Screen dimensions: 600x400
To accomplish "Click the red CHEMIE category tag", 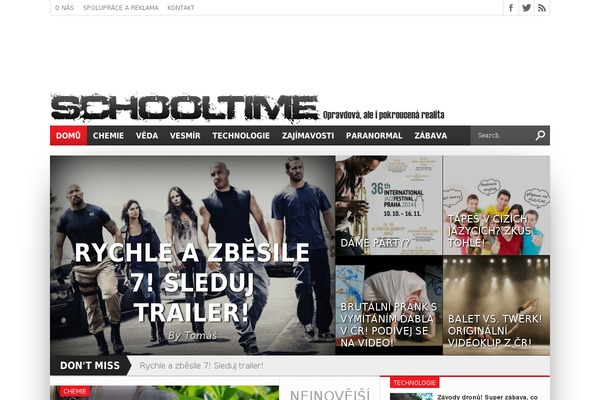I will [x=75, y=391].
